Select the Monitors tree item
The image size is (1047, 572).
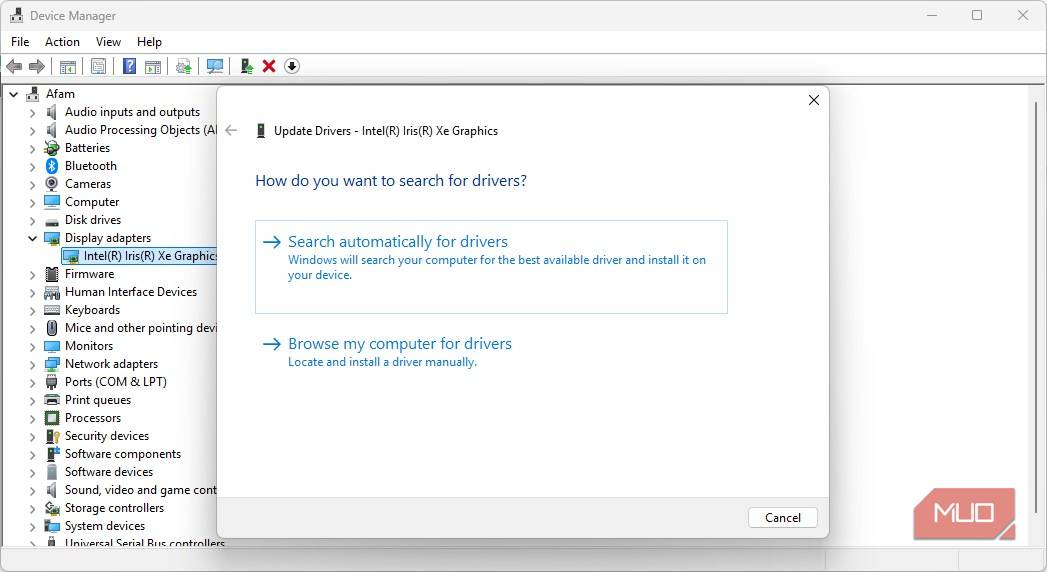(89, 346)
